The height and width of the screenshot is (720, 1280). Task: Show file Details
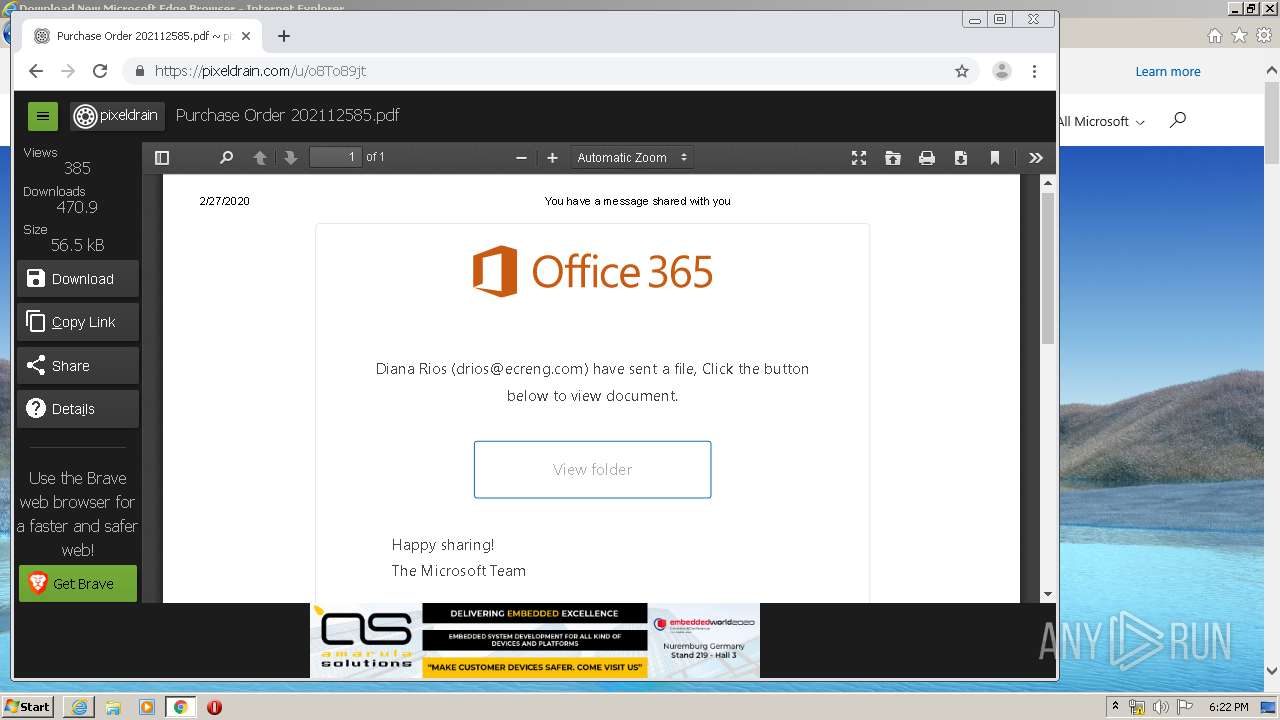pos(78,409)
